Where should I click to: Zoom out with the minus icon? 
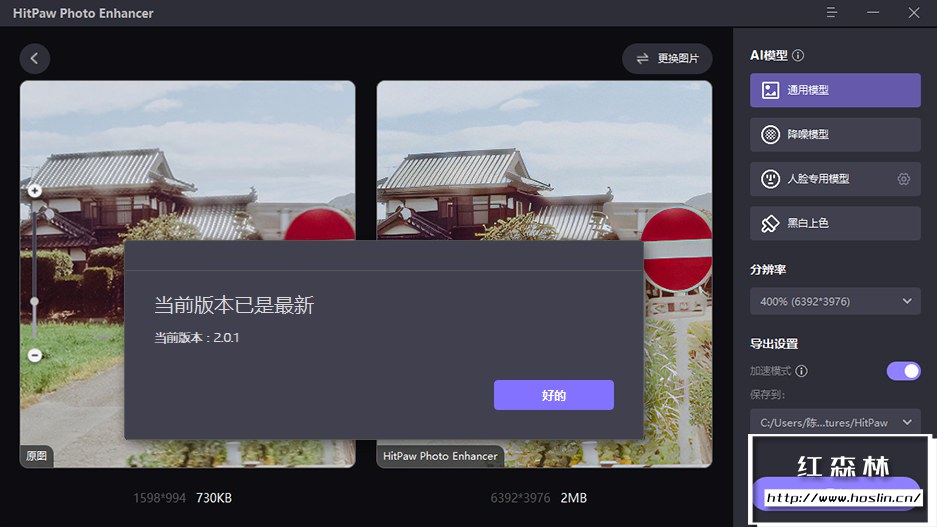(x=35, y=356)
